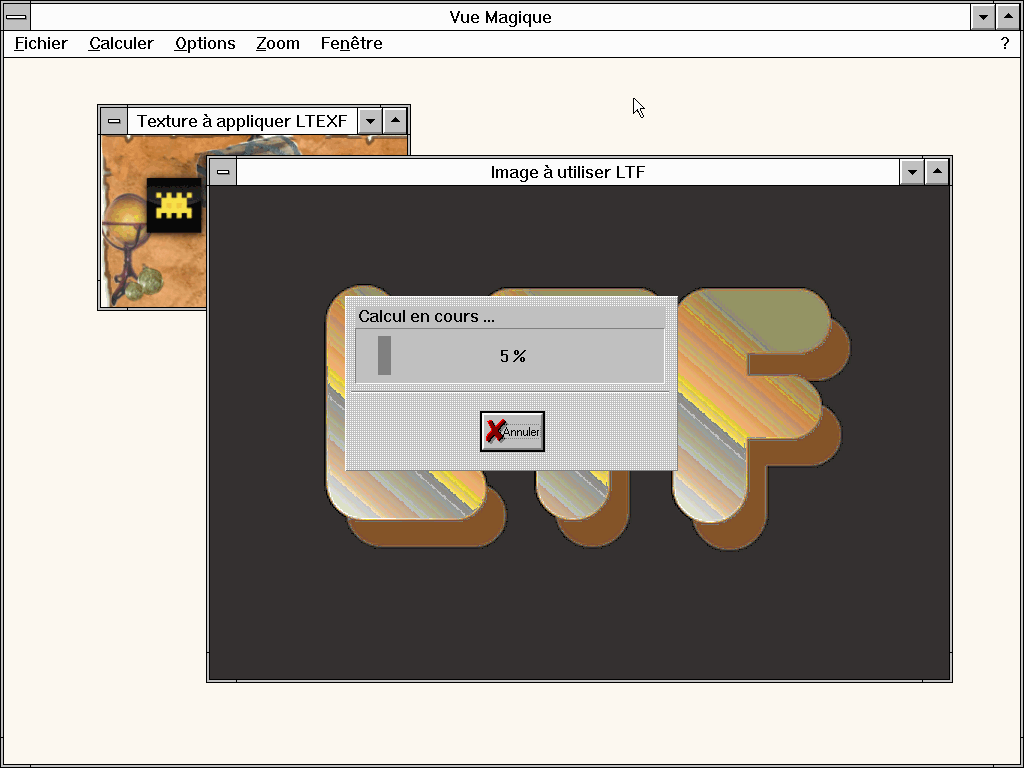Click the 5 % progress bar

click(x=509, y=356)
